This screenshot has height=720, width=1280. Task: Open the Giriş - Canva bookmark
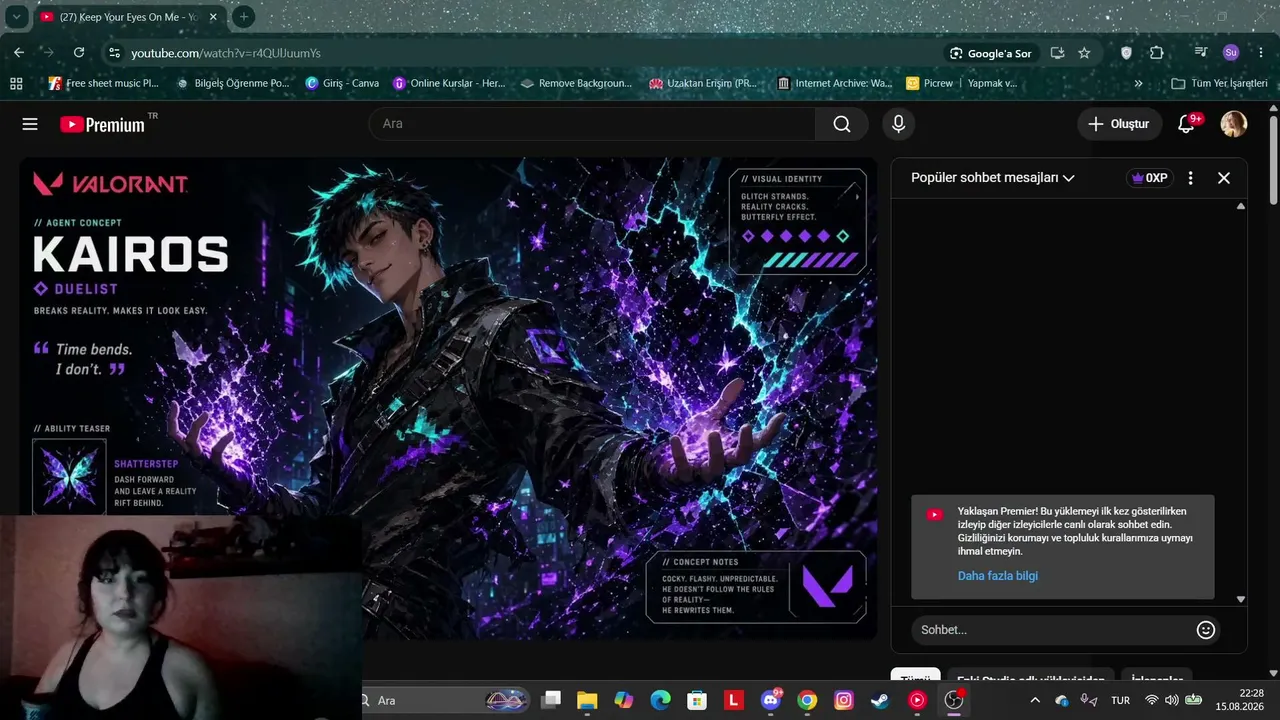tap(343, 83)
